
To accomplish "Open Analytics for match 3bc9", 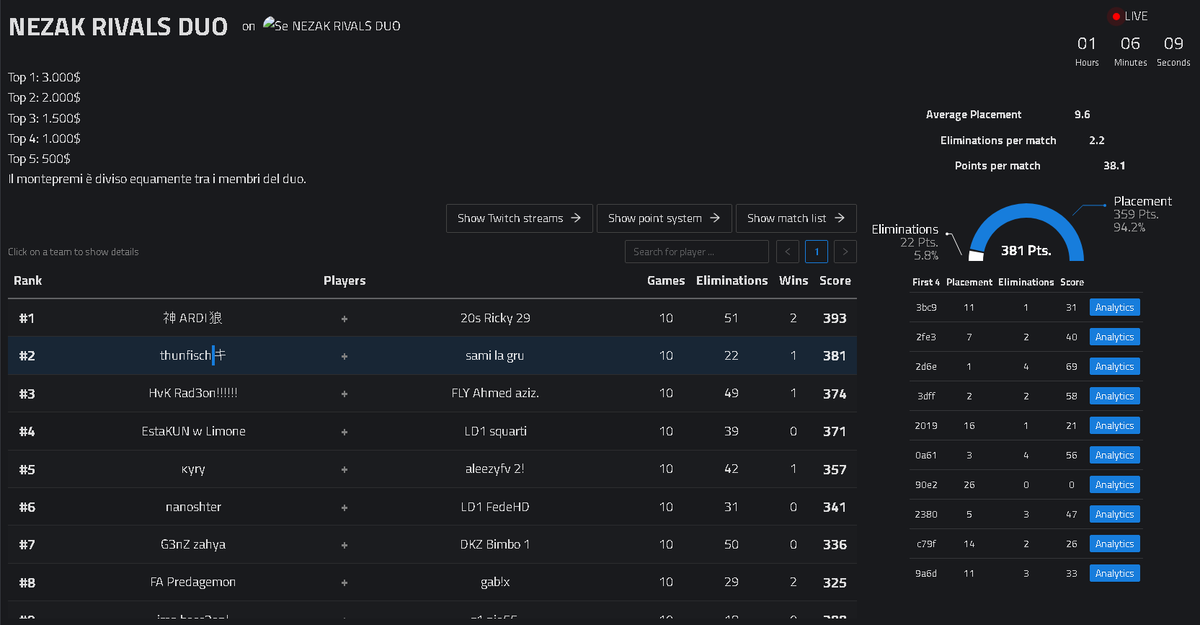I will point(1114,308).
